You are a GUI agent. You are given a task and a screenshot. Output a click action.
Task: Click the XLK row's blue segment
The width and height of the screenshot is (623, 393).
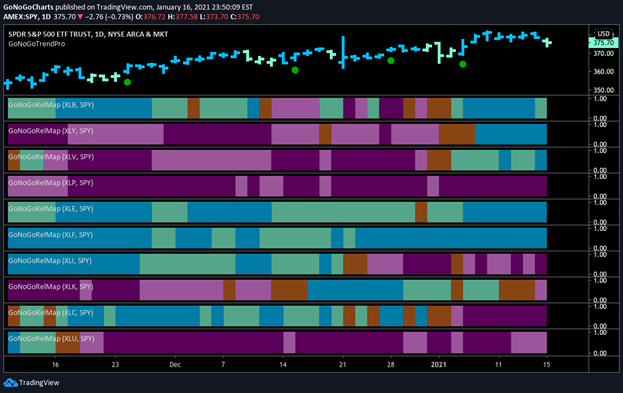(355, 290)
